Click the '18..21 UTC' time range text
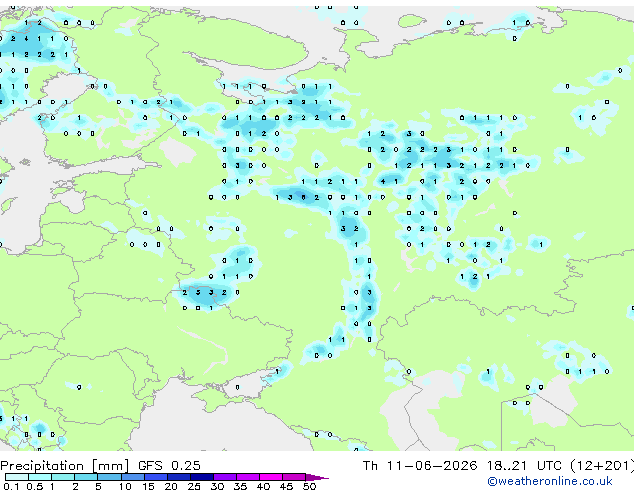634x490 pixels. click(524, 466)
